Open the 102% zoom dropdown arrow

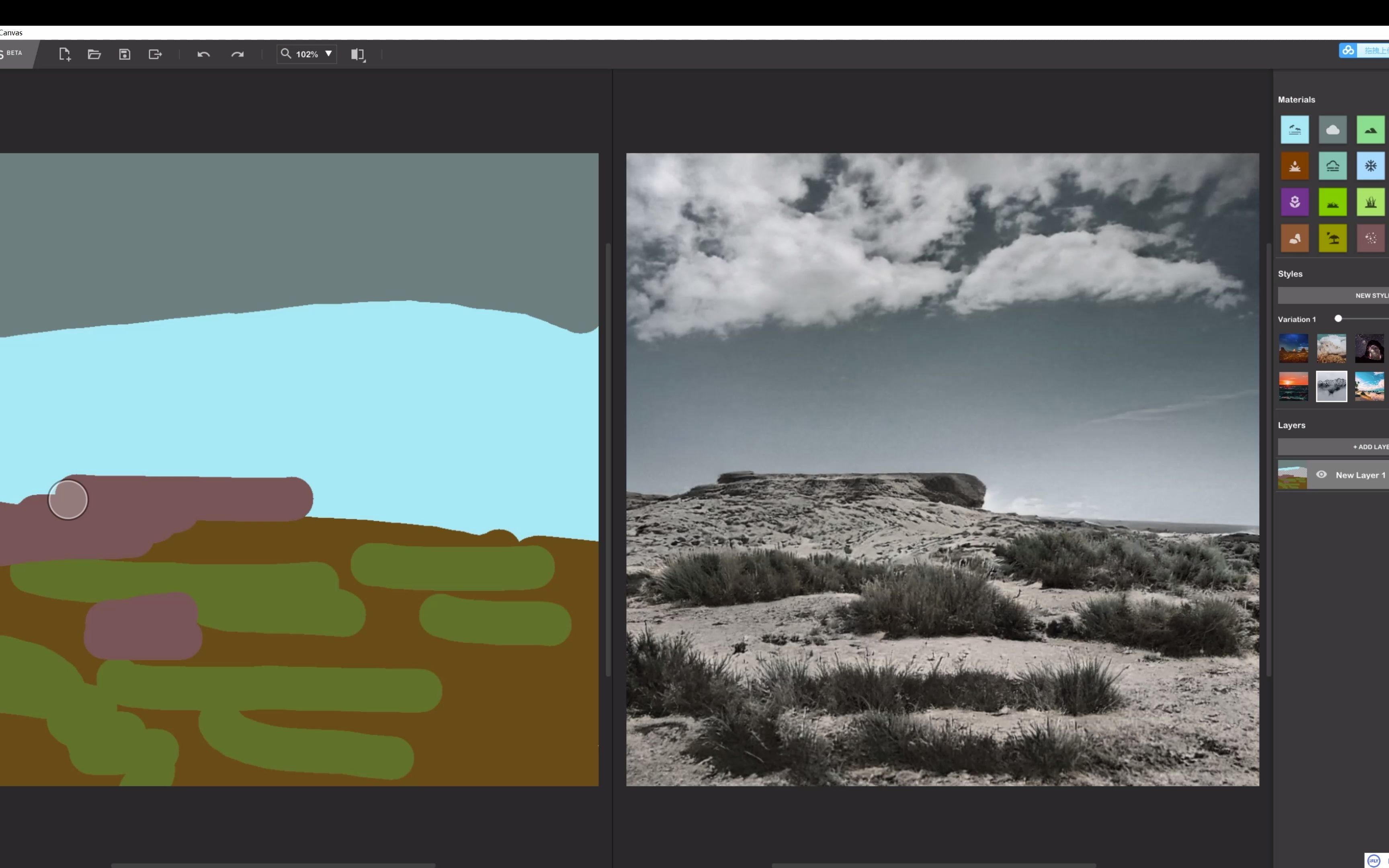(328, 54)
